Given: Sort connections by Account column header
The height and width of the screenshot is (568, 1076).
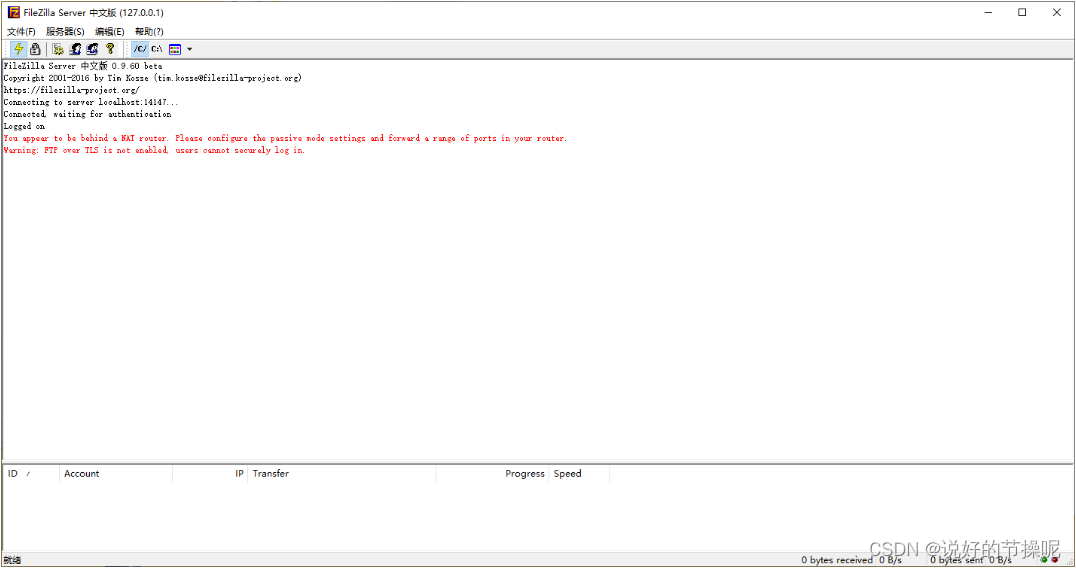Looking at the screenshot, I should (116, 474).
